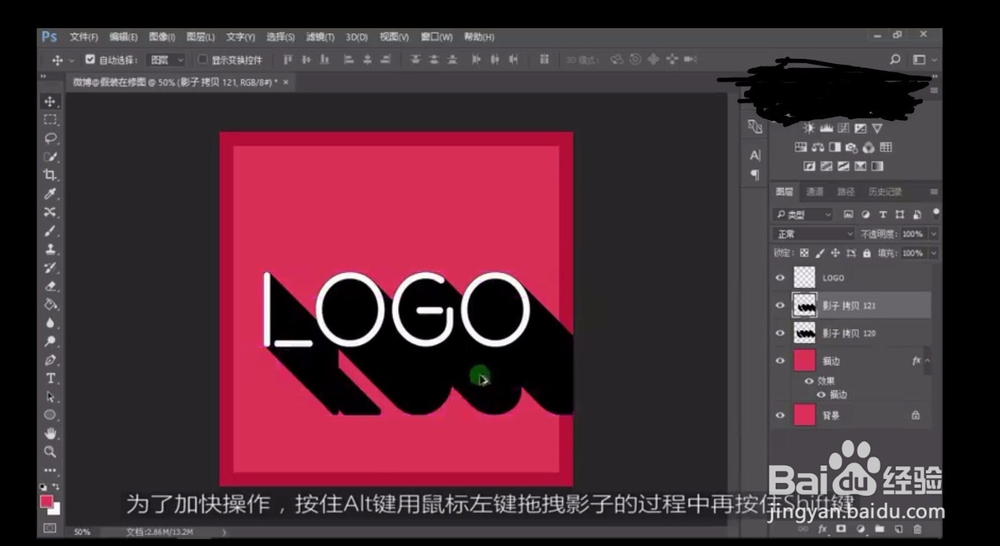Open the Character panel icon

(x=755, y=155)
